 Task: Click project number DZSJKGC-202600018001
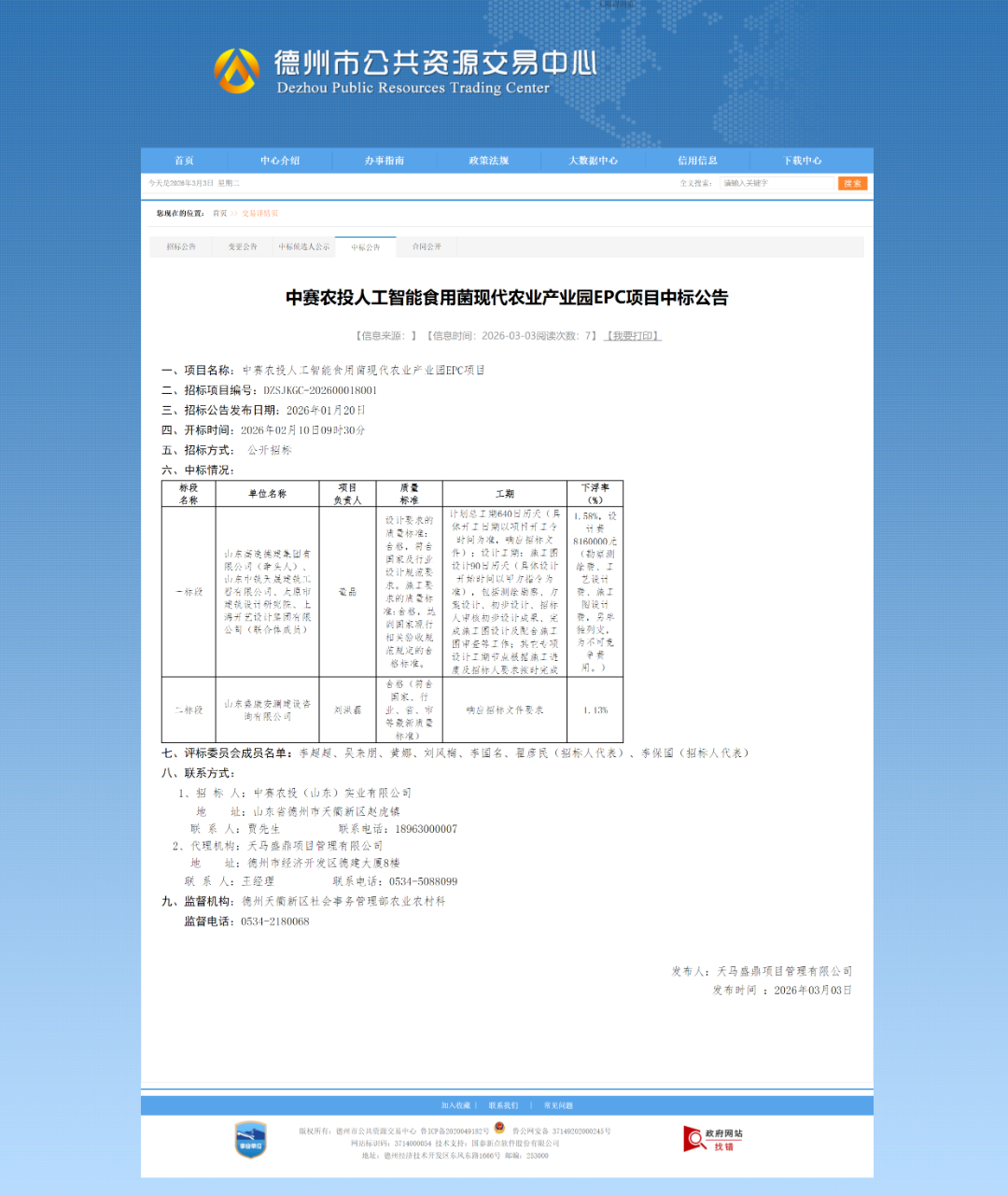pos(320,391)
